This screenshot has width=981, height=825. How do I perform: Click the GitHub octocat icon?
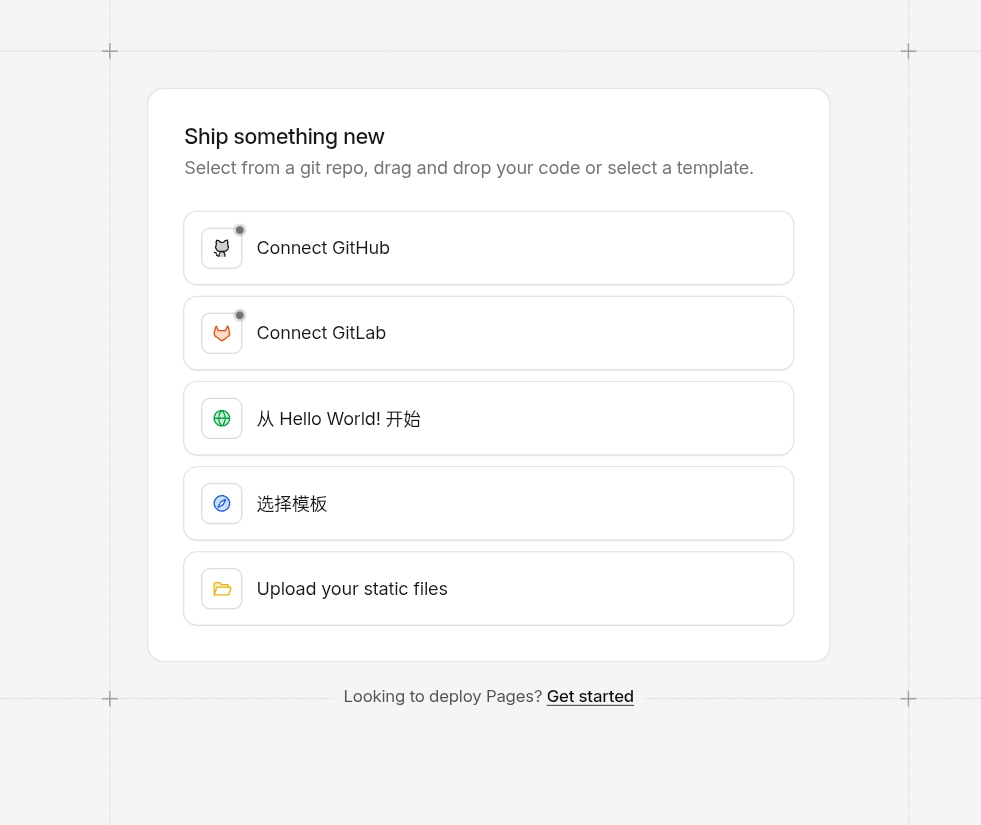[x=222, y=248]
